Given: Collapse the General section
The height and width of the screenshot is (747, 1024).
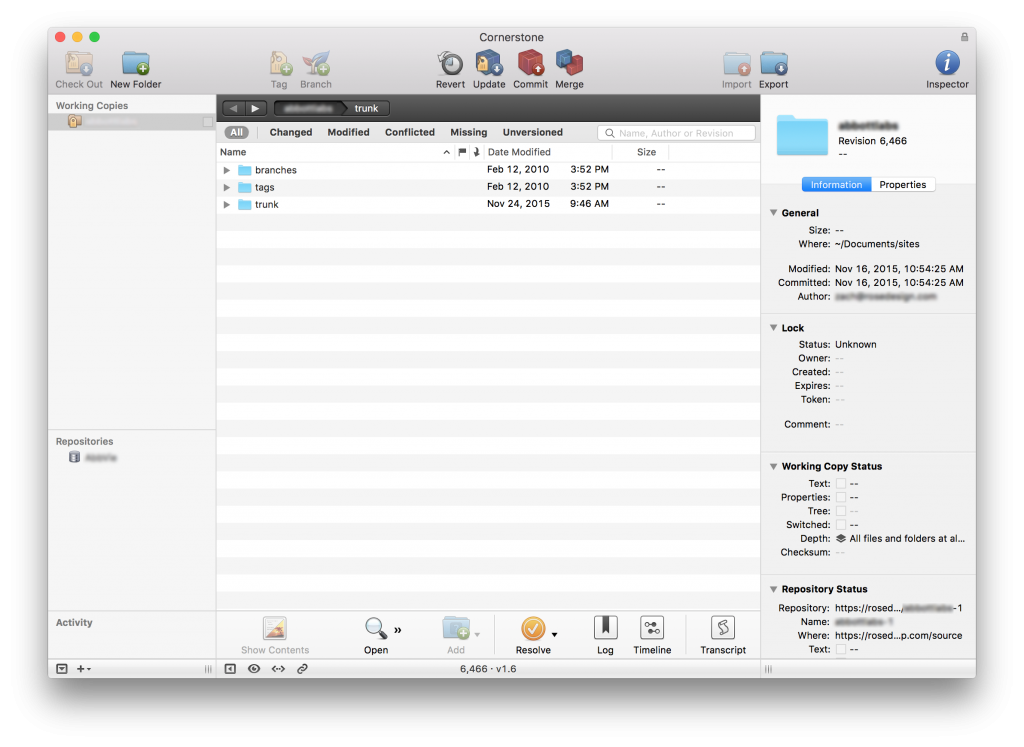Looking at the screenshot, I should pos(773,213).
